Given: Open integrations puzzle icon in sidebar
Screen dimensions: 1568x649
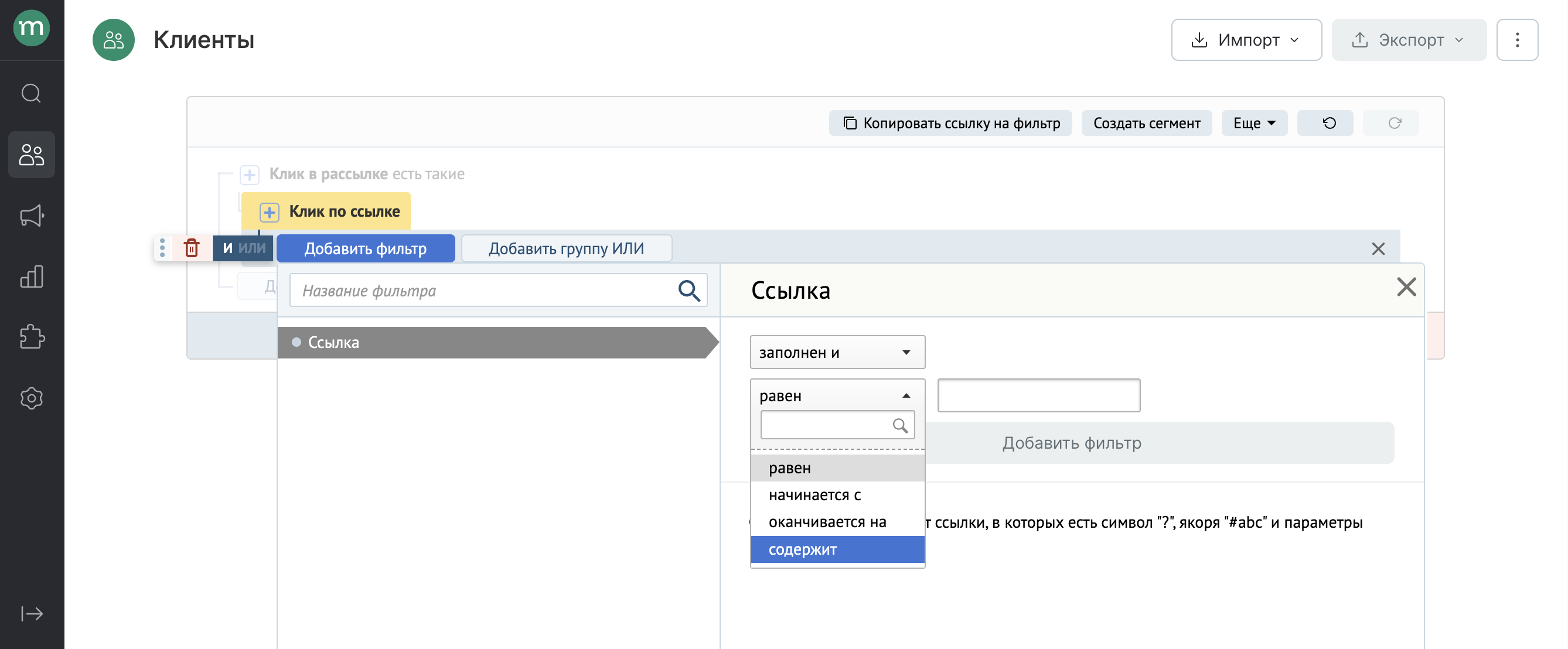Looking at the screenshot, I should pyautogui.click(x=32, y=337).
